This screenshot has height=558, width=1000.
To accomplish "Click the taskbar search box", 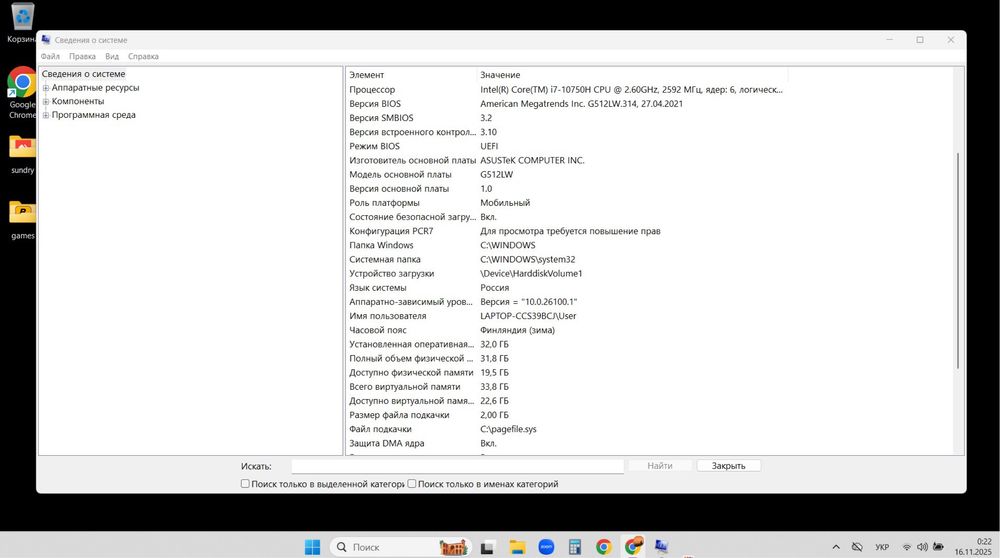I will tap(401, 547).
